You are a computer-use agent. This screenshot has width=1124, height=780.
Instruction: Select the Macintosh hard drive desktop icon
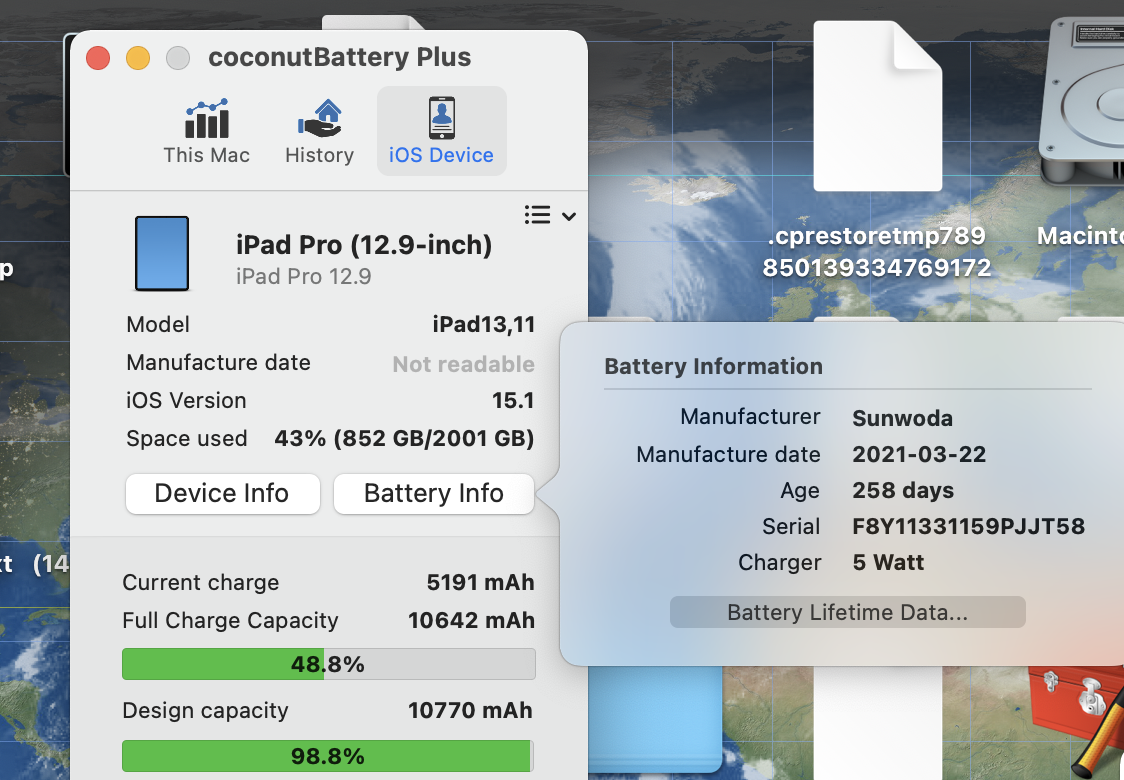coord(1082,100)
